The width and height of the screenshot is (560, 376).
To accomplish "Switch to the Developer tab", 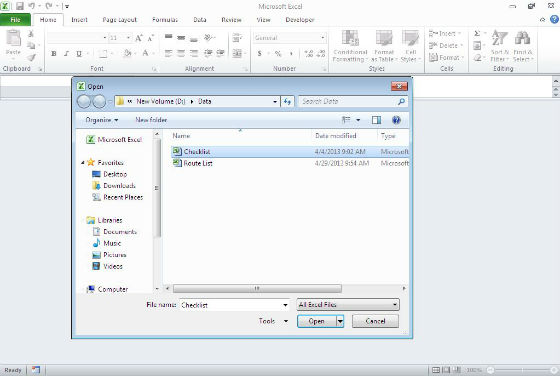I will [300, 20].
